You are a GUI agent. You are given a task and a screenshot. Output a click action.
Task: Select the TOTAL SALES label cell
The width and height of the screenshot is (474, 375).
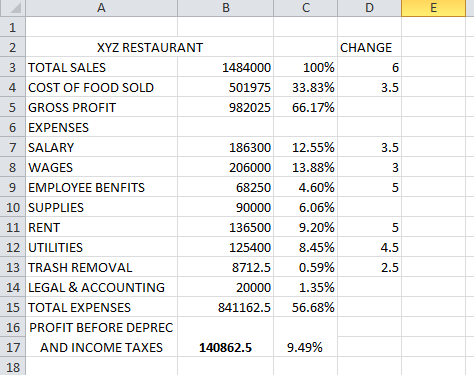[x=102, y=67]
